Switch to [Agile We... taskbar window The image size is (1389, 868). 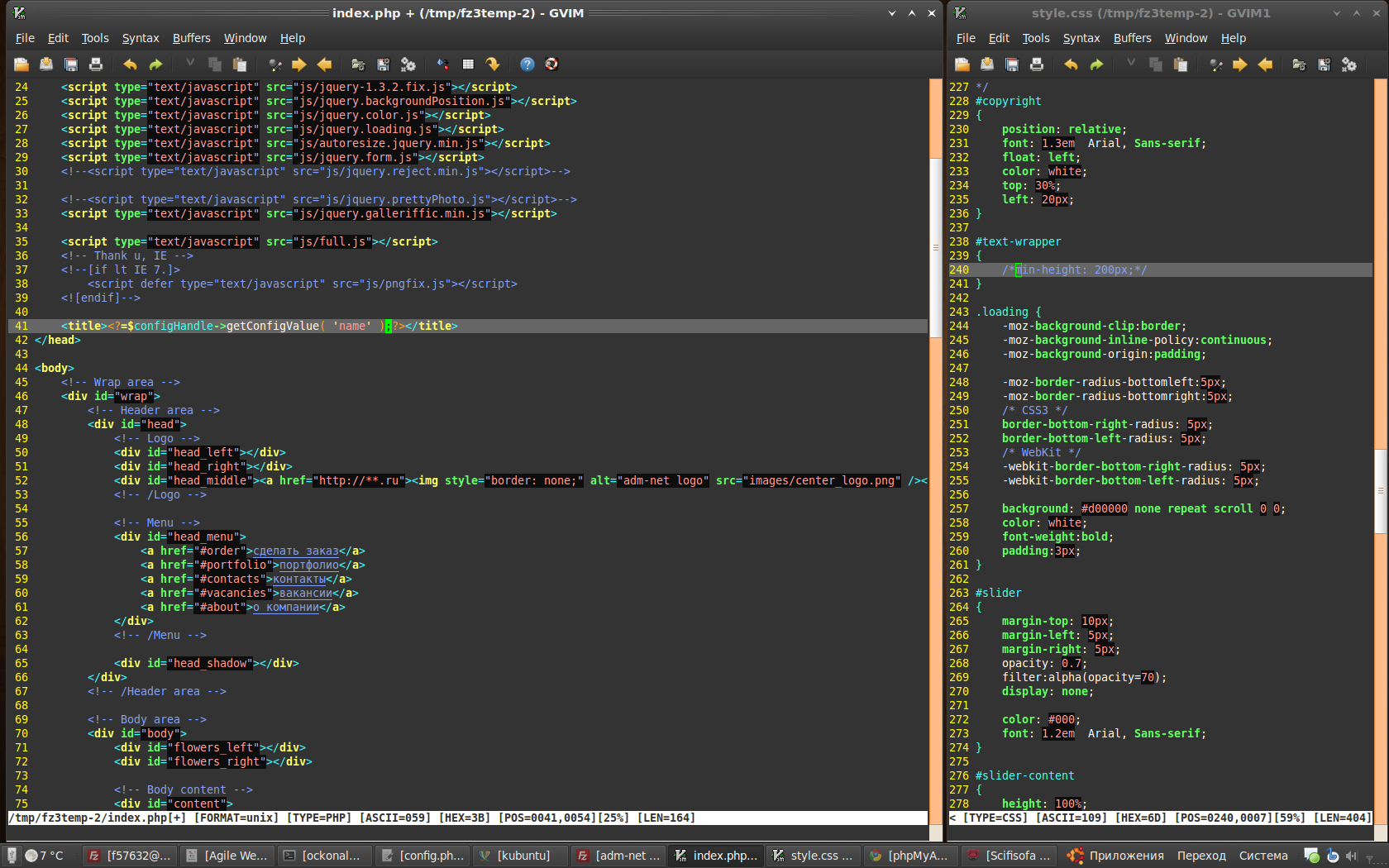point(227,856)
